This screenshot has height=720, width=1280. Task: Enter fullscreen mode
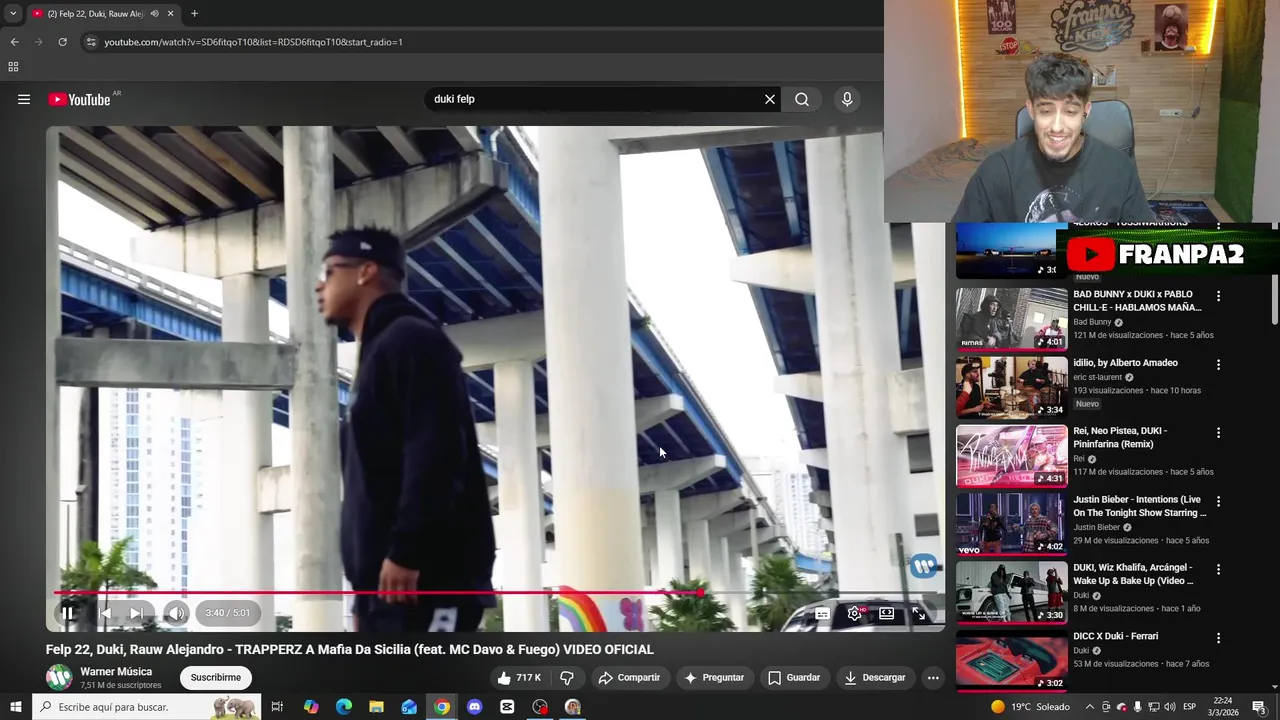click(918, 614)
